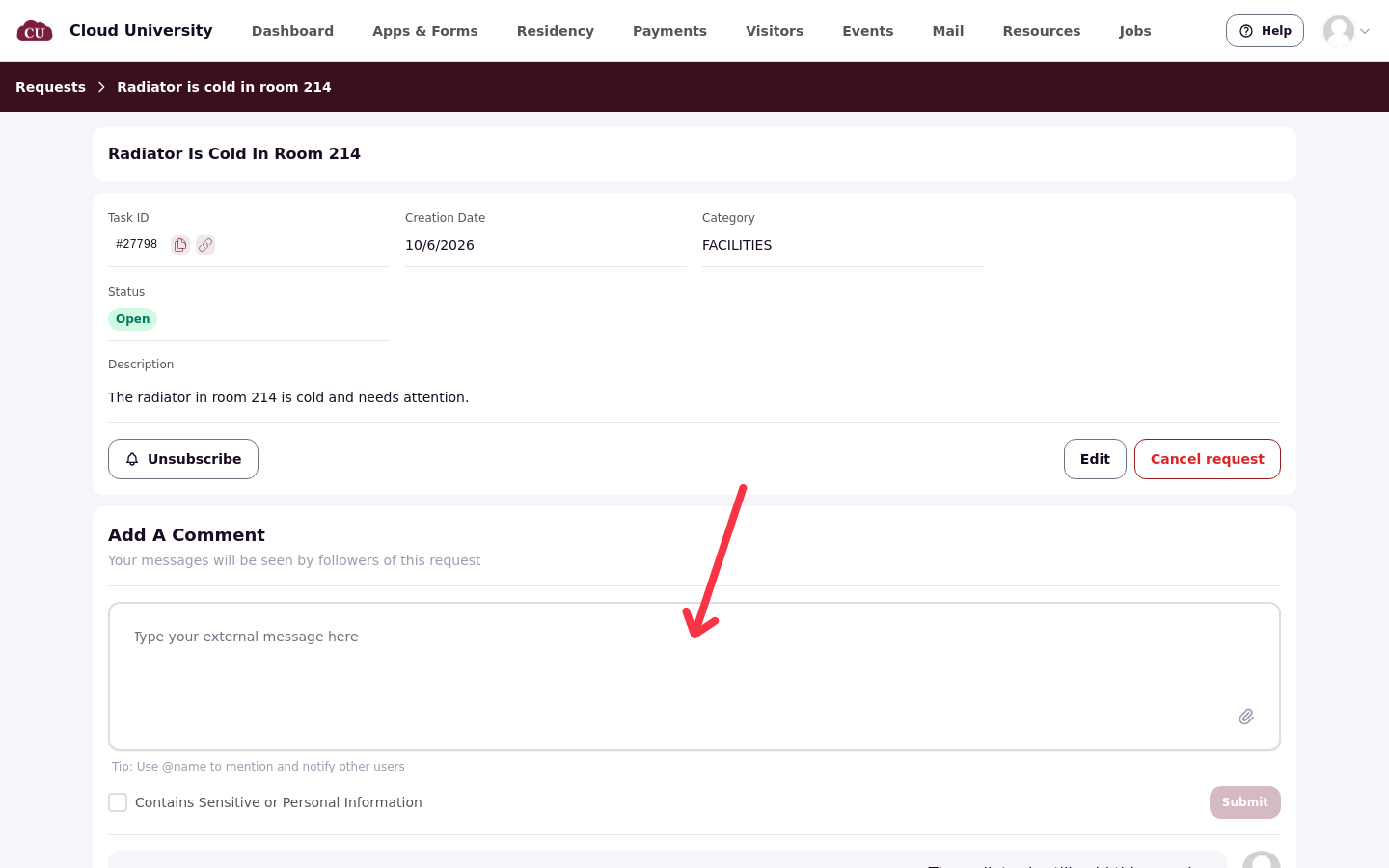1389x868 pixels.
Task: Expand the account dropdown chevron
Action: (x=1365, y=31)
